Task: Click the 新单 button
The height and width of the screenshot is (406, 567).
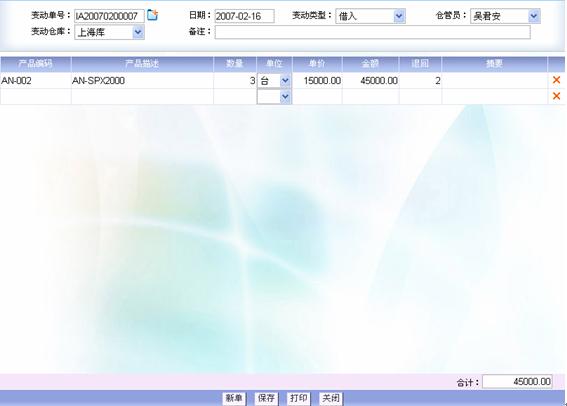Action: coord(234,398)
